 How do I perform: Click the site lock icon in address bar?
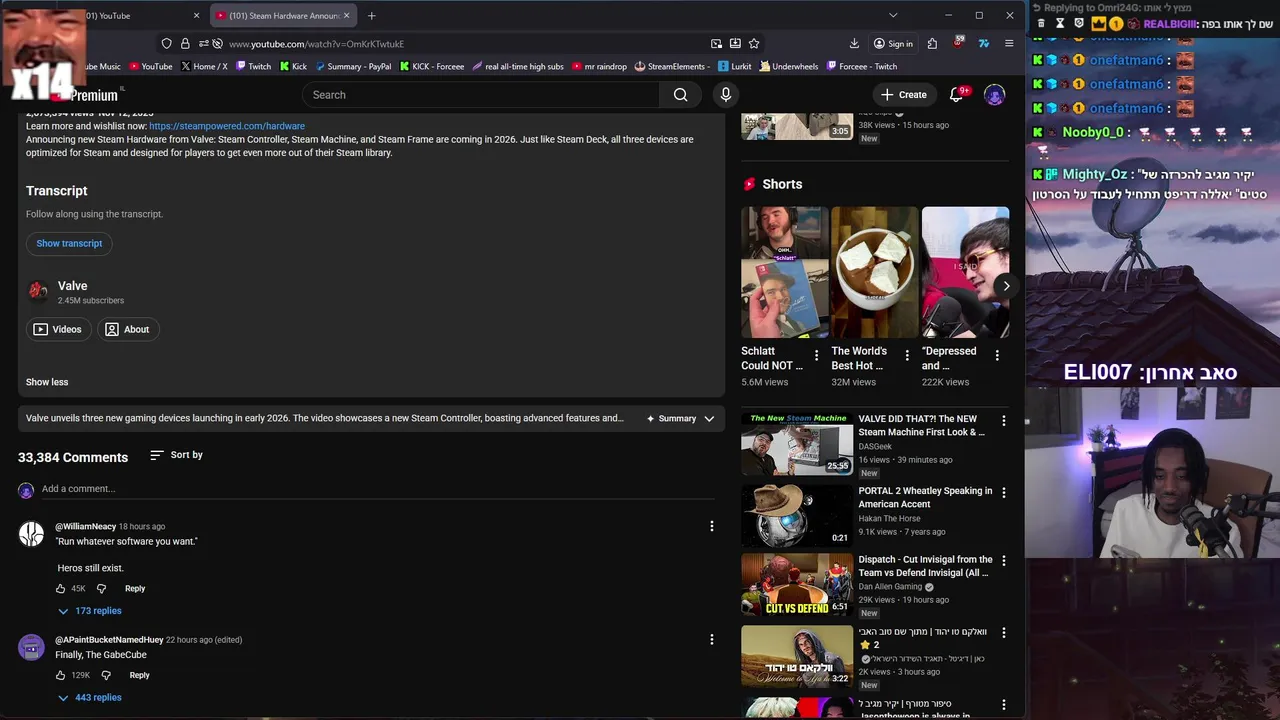point(185,44)
